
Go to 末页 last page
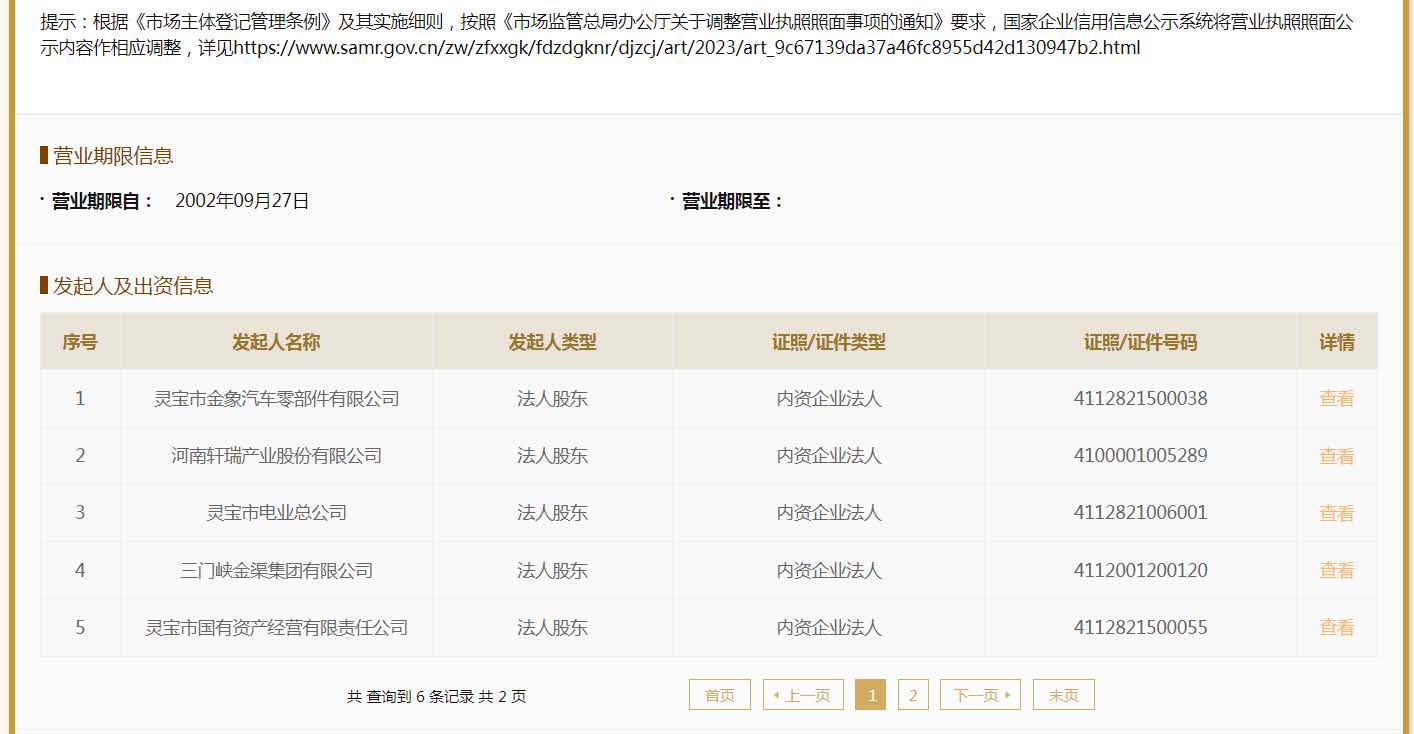[1063, 695]
